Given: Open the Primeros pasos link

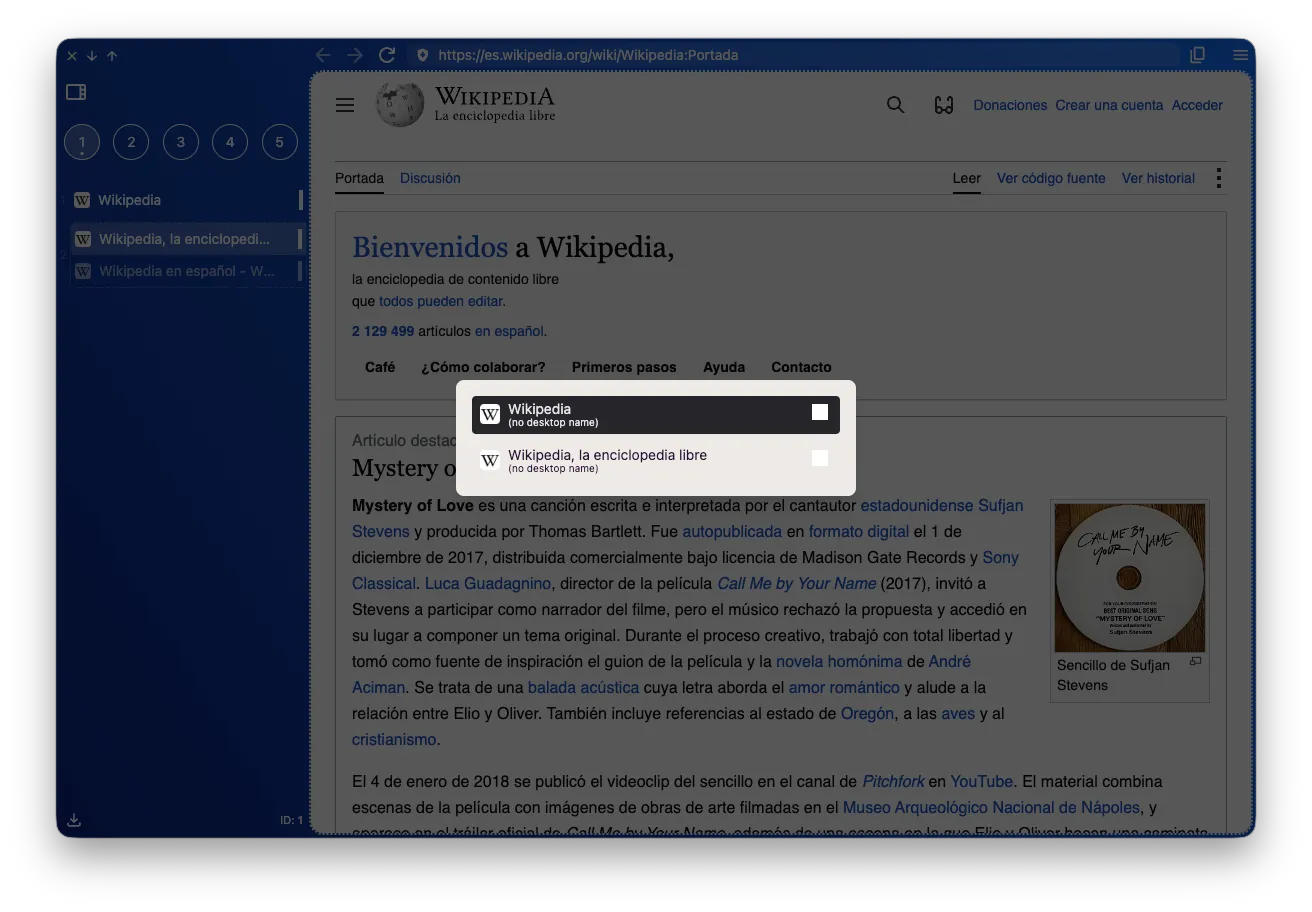Looking at the screenshot, I should click(624, 367).
